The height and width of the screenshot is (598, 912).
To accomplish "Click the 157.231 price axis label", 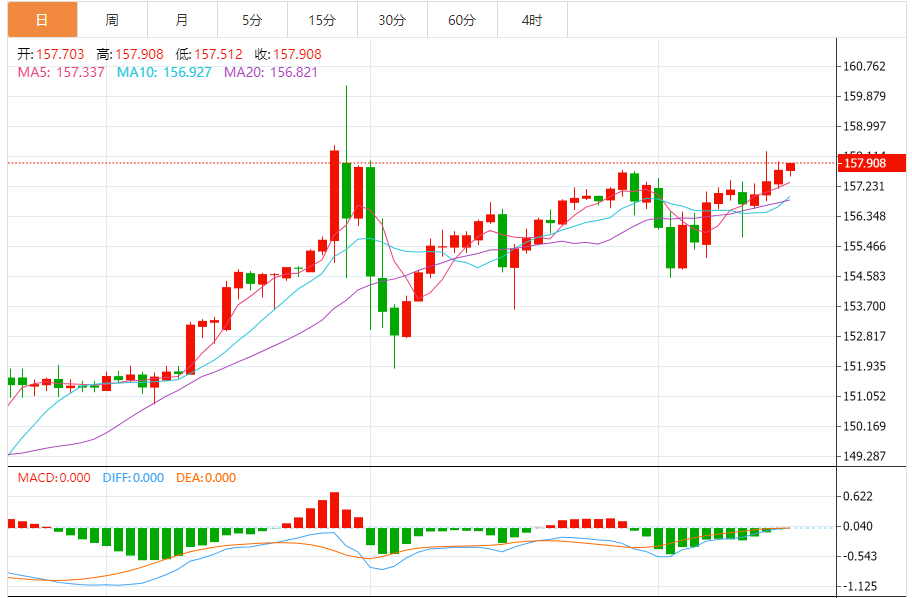I will [864, 186].
